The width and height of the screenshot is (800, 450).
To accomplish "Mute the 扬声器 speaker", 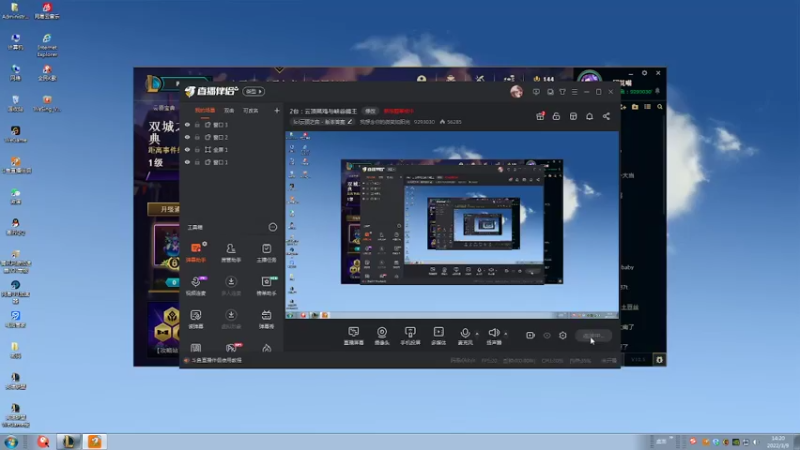I will pyautogui.click(x=493, y=336).
